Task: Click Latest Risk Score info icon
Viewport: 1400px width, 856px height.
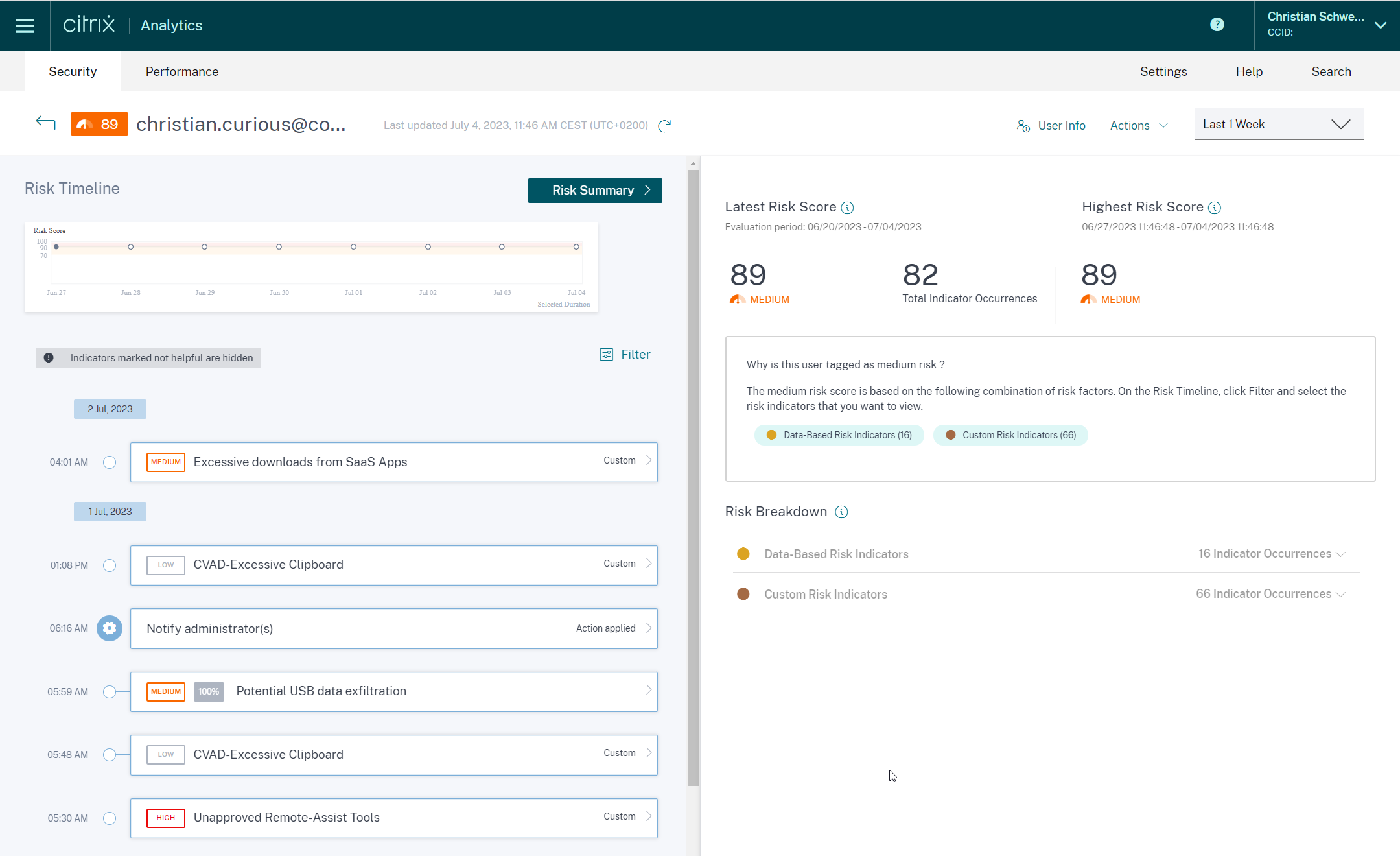Action: pos(847,208)
